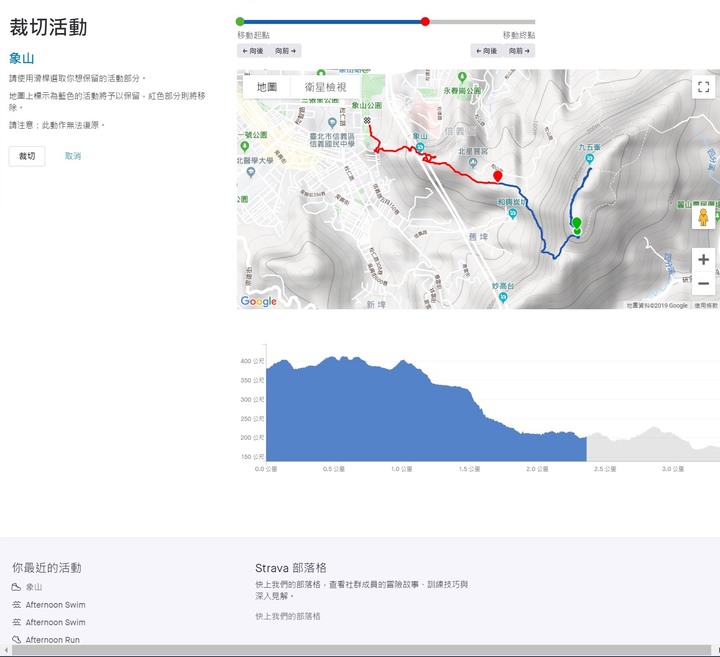Open recent activity 象山 in footer

(34, 587)
